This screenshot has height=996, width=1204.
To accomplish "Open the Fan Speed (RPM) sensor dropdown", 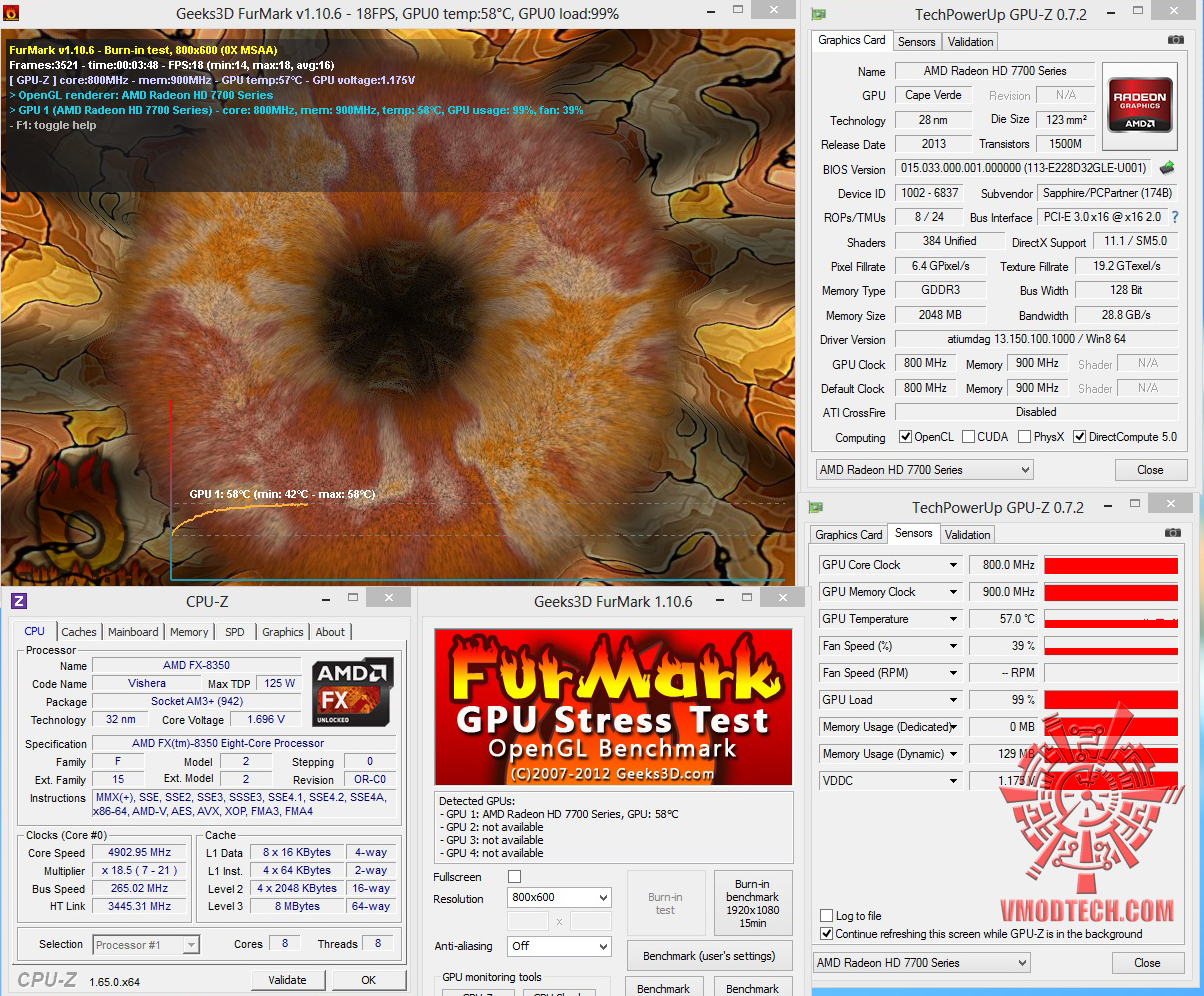I will click(953, 673).
